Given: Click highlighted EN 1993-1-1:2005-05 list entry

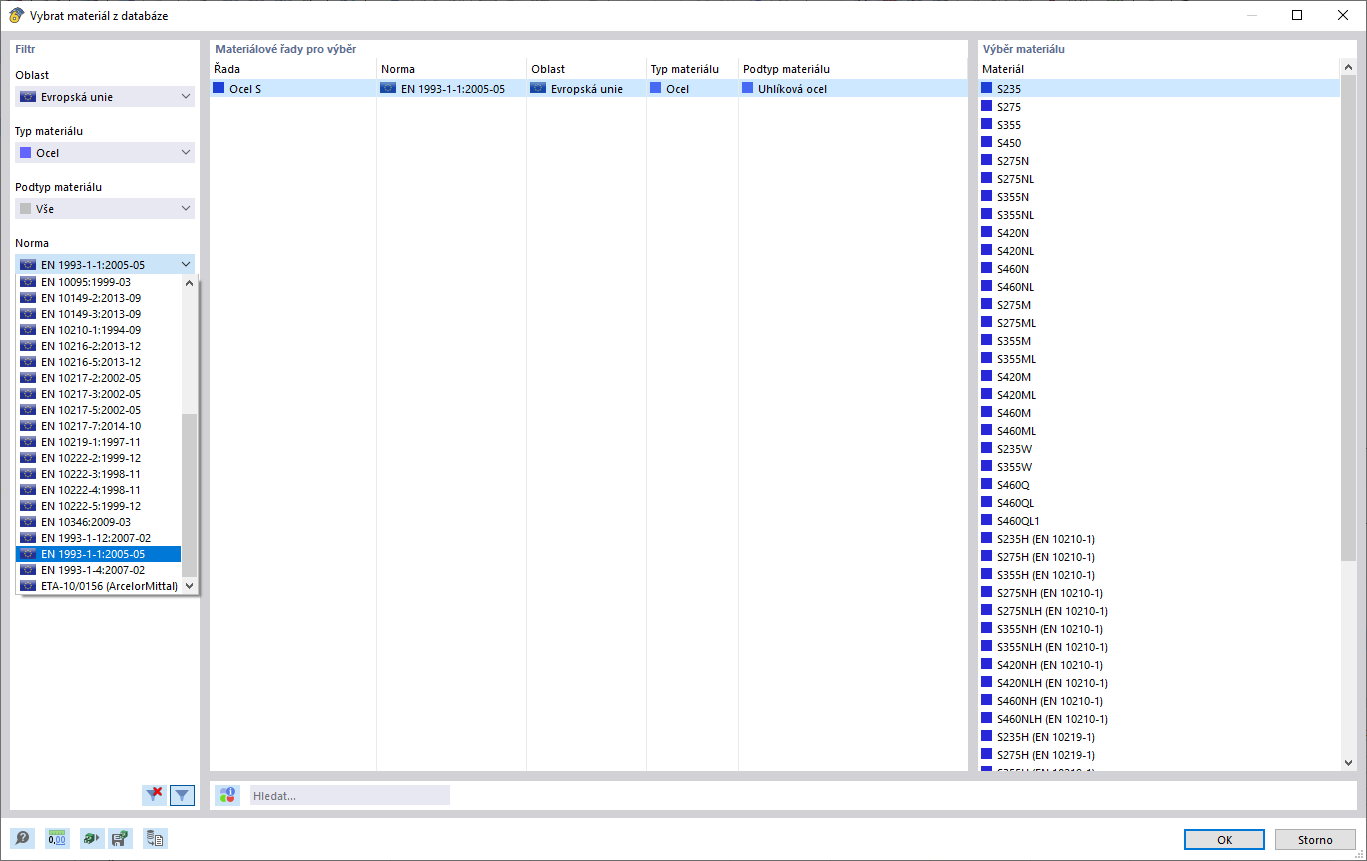Looking at the screenshot, I should [99, 554].
